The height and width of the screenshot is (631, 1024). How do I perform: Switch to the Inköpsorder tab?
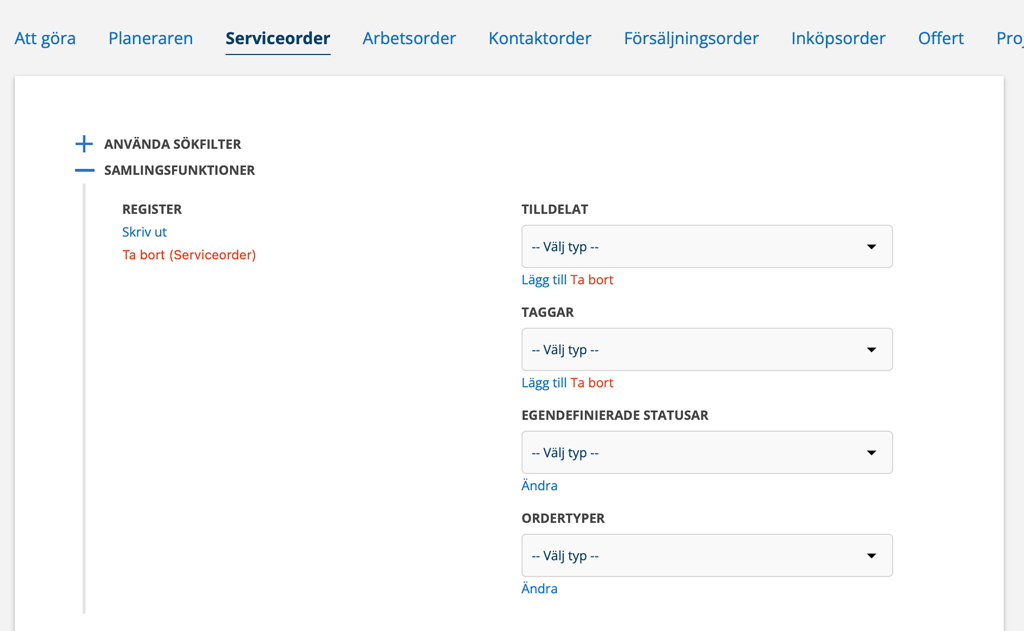(x=838, y=38)
